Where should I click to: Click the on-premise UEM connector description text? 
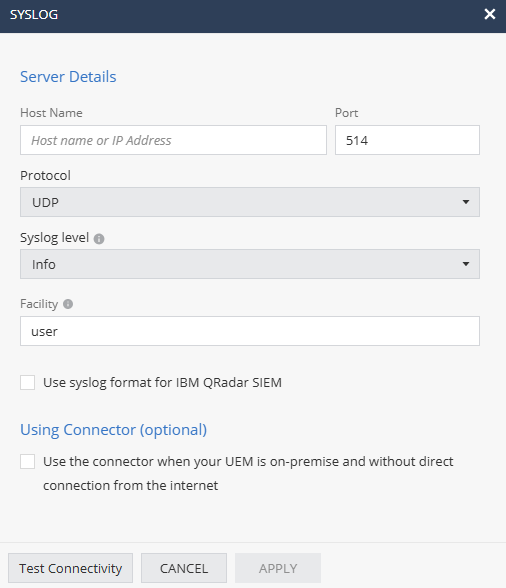(248, 473)
